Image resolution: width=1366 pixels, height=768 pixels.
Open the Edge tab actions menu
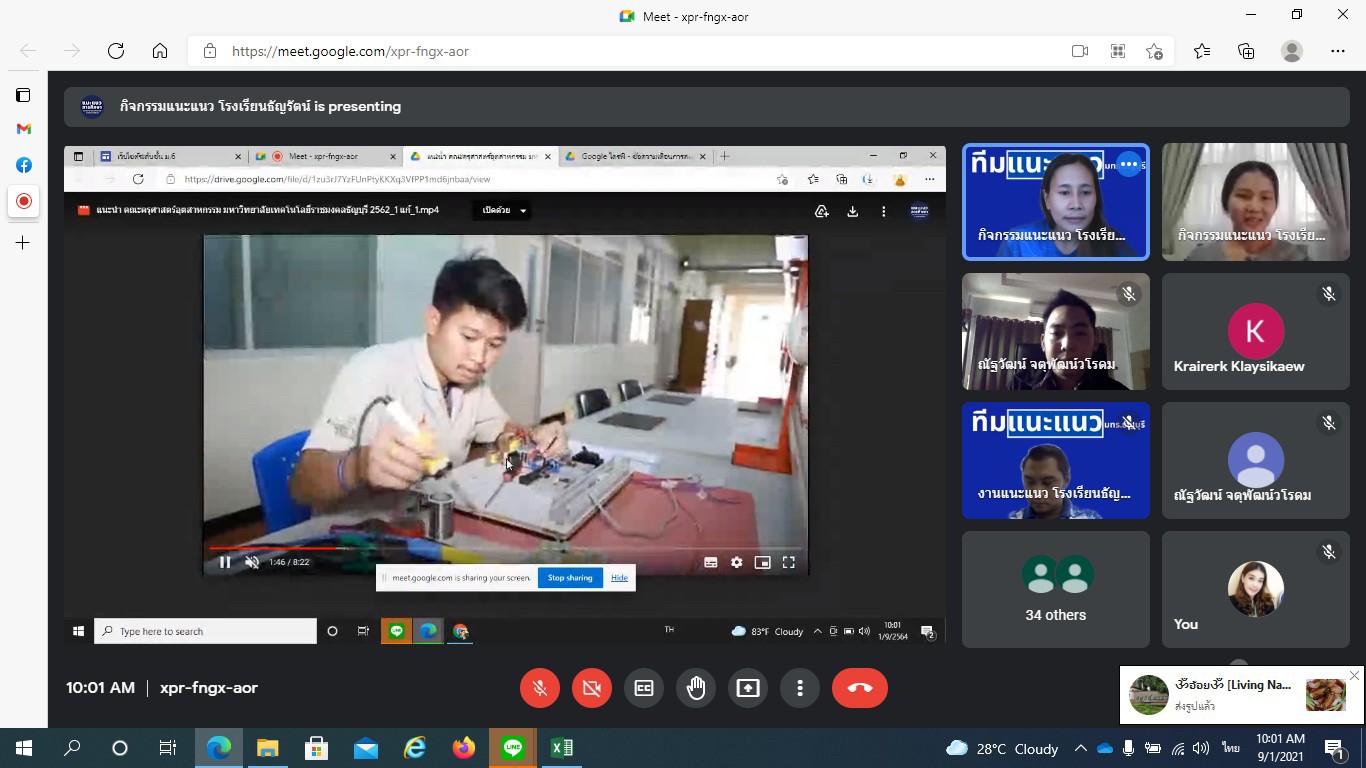[23, 95]
